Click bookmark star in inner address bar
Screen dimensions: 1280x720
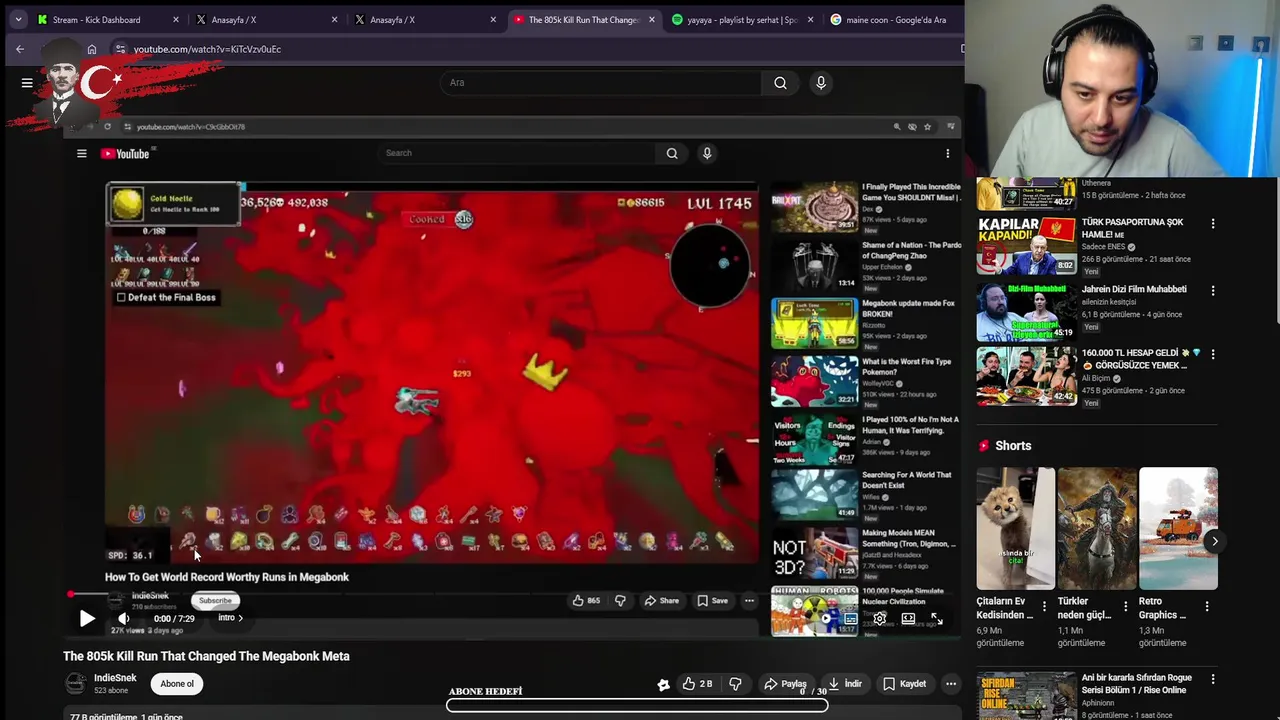(928, 127)
